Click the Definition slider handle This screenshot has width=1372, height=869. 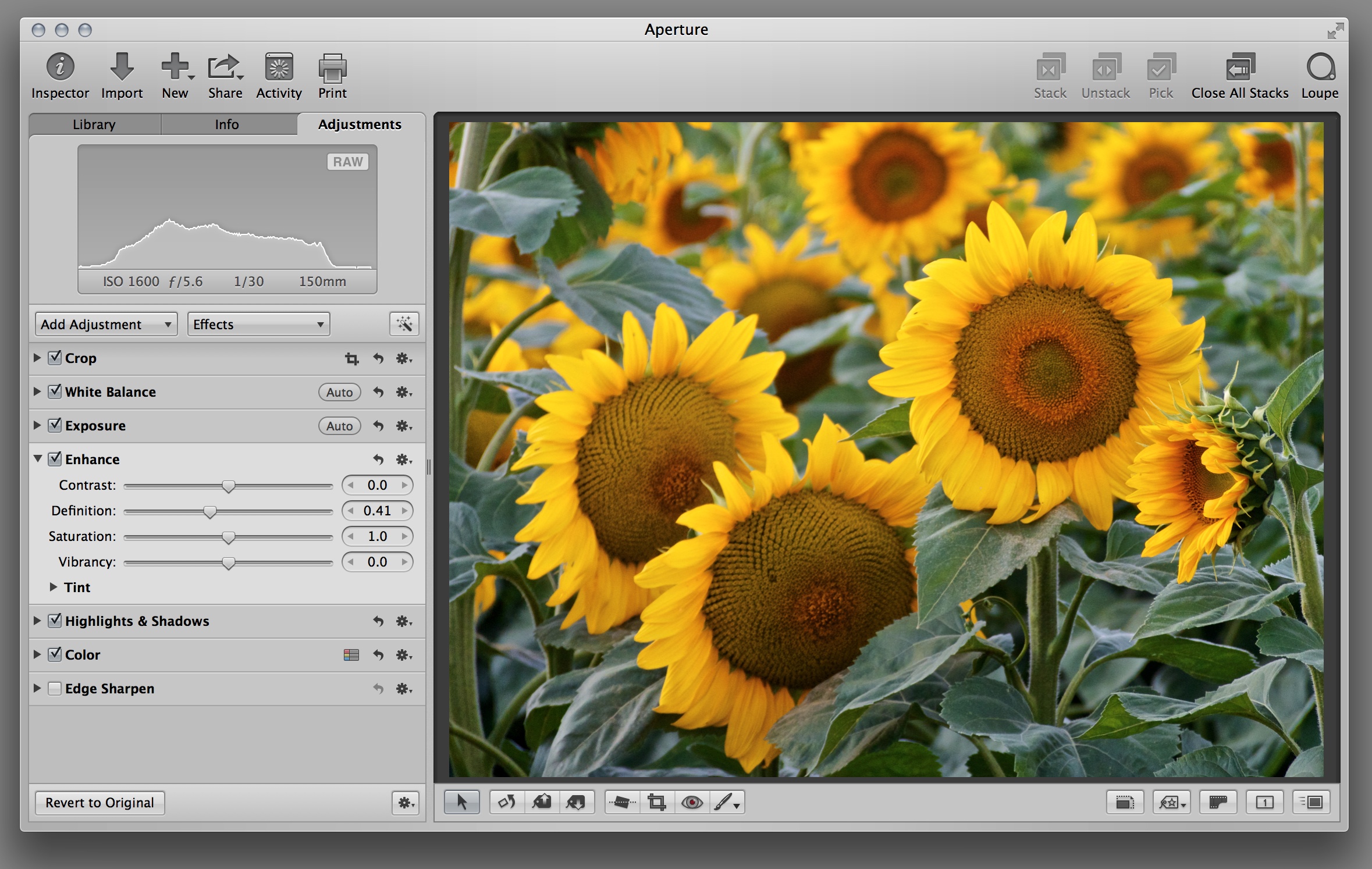coord(210,511)
